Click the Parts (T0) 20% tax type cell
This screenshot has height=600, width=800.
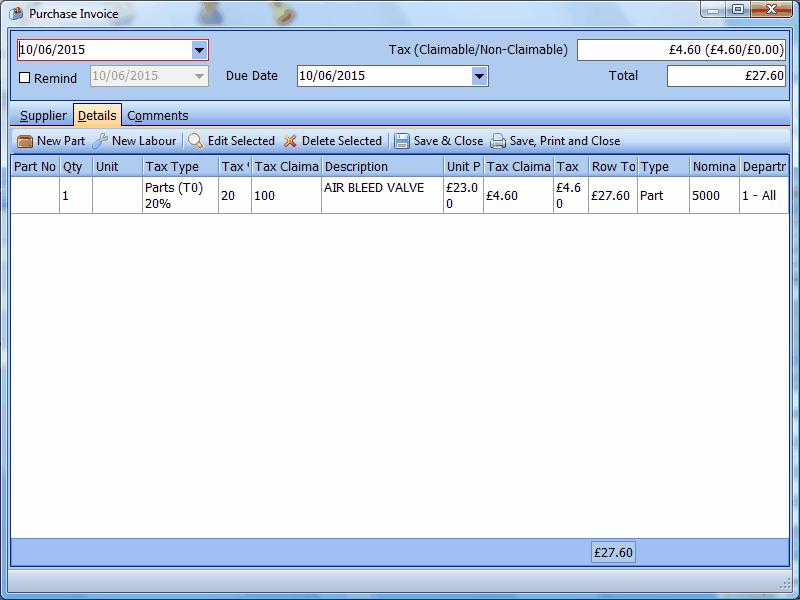click(x=181, y=195)
